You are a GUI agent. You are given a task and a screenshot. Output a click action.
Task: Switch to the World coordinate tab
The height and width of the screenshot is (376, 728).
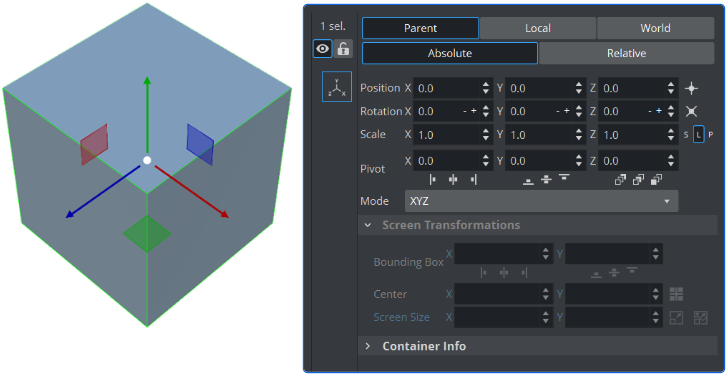[x=655, y=28]
